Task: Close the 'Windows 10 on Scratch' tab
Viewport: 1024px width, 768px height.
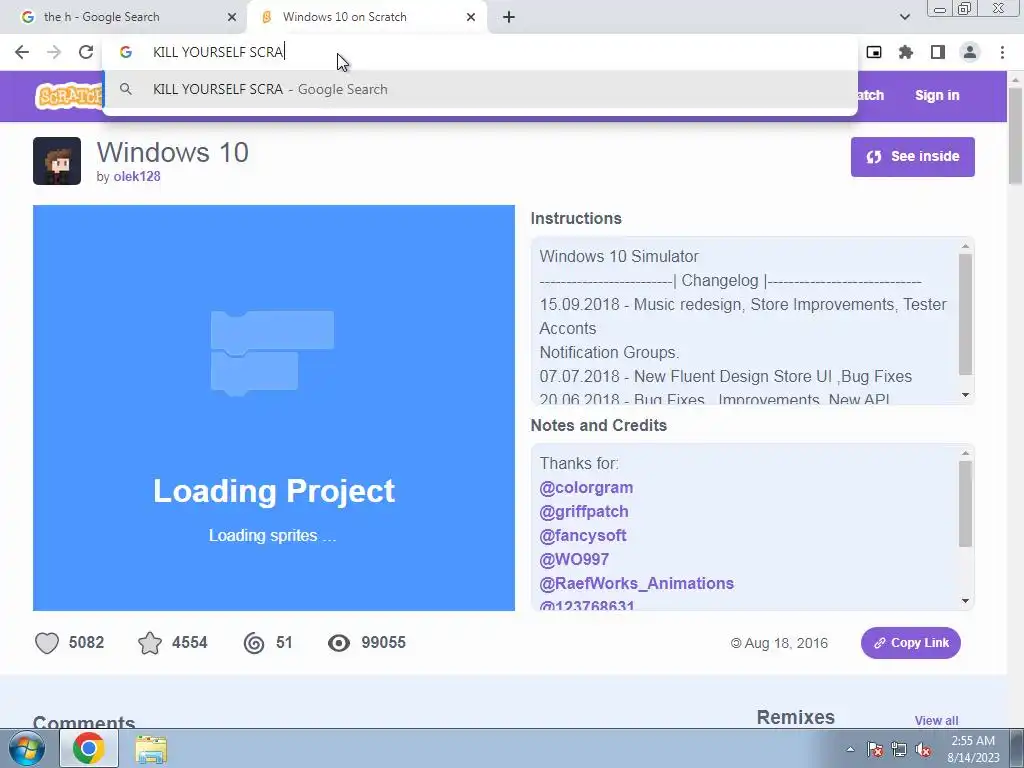Action: pyautogui.click(x=471, y=17)
